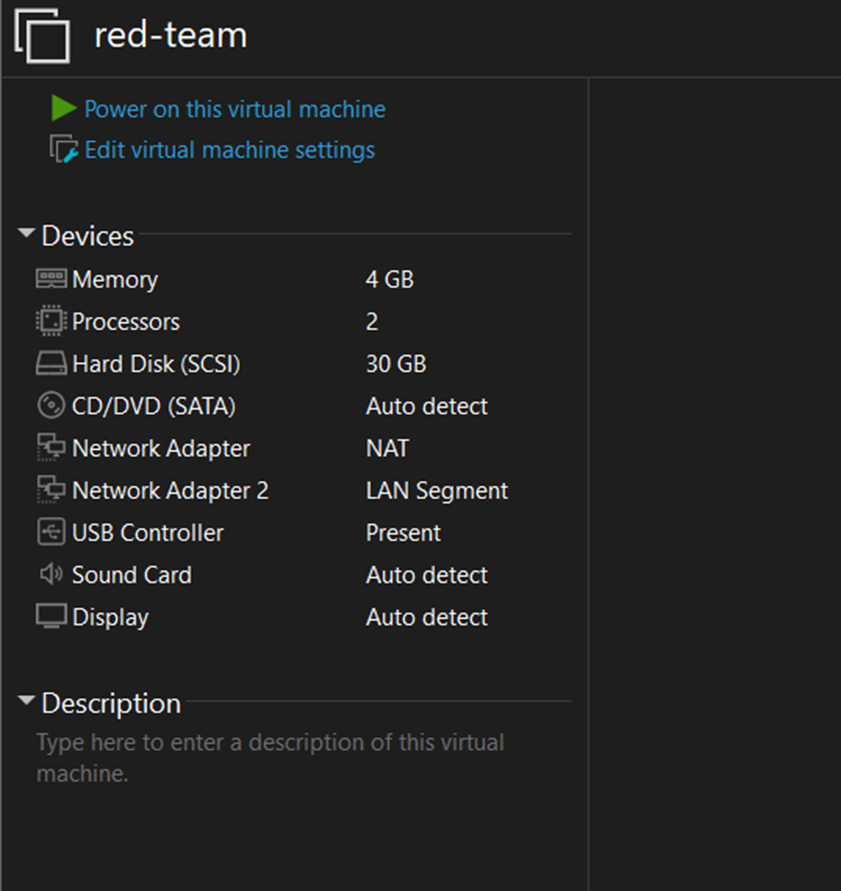Collapse the Description section arrow

tap(26, 701)
